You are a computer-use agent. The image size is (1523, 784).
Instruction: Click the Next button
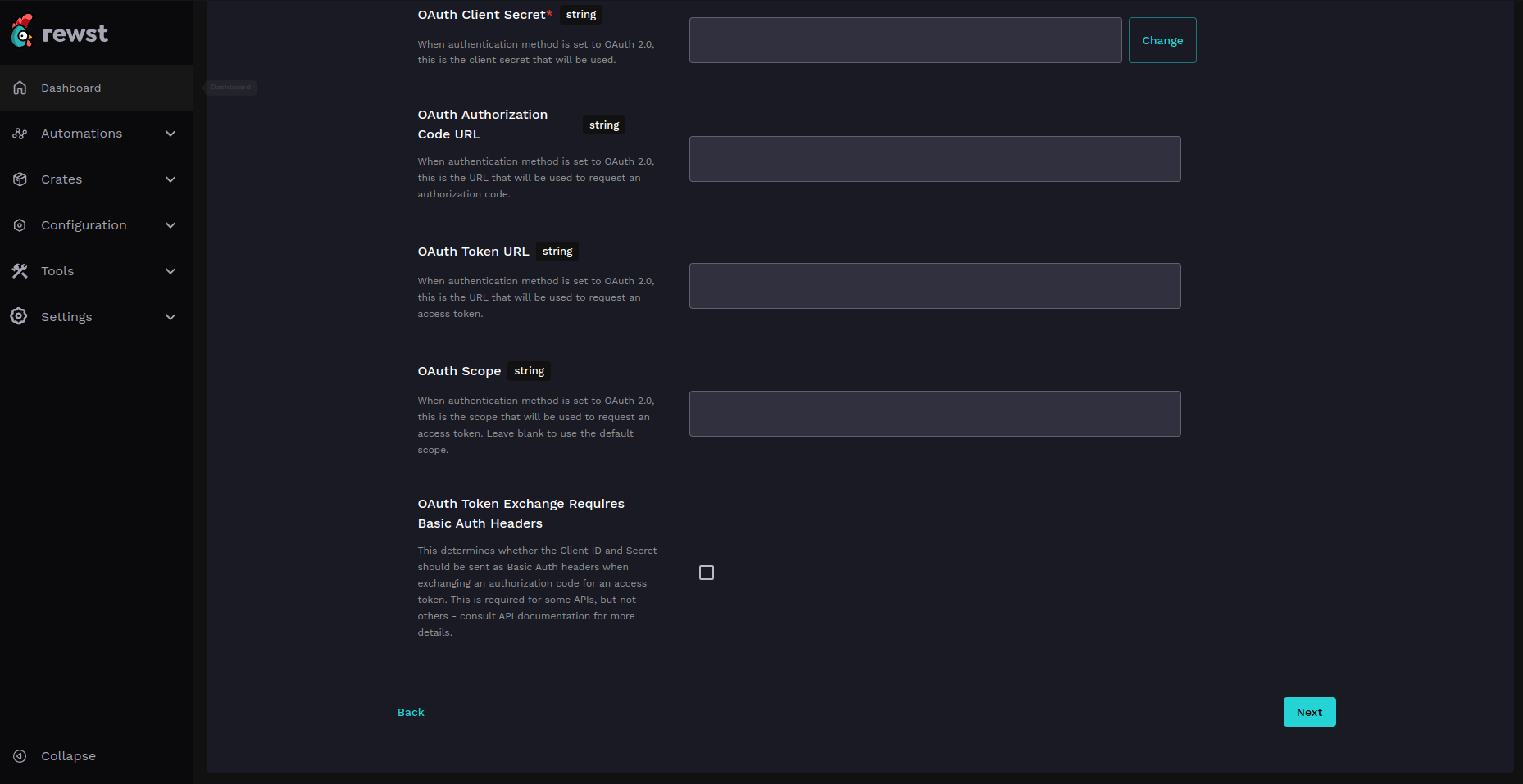(x=1309, y=712)
